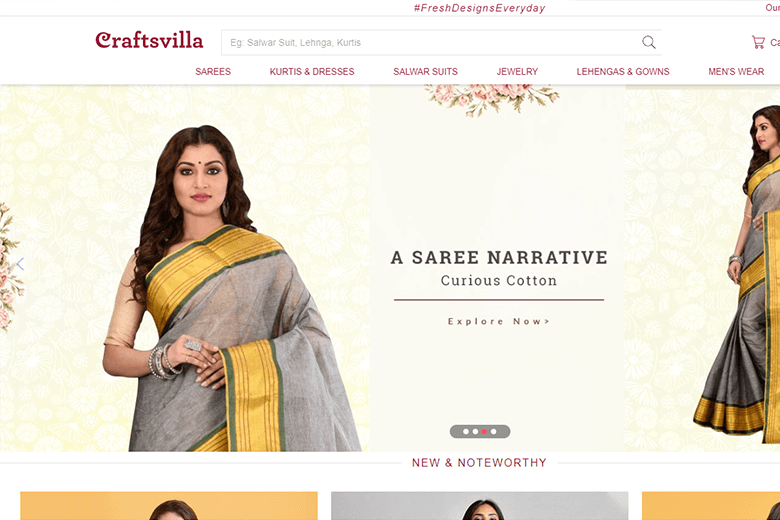Select the second carousel dot
The image size is (780, 520).
pos(475,431)
